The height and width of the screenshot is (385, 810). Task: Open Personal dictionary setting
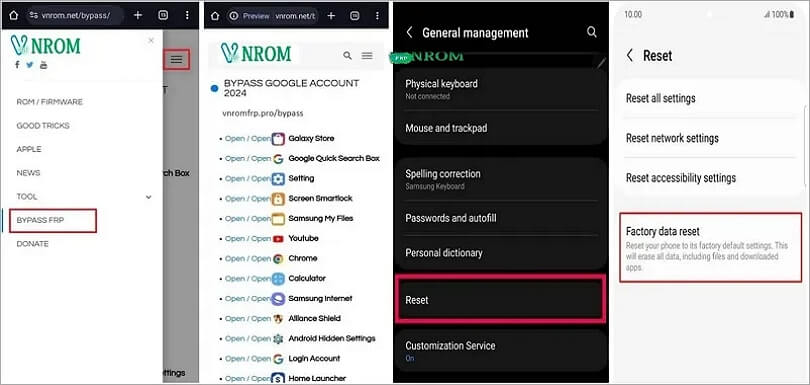click(500, 253)
